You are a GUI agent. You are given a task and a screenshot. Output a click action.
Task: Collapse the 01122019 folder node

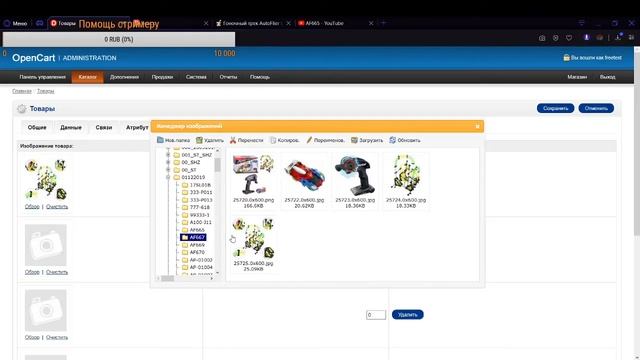pyautogui.click(x=168, y=178)
